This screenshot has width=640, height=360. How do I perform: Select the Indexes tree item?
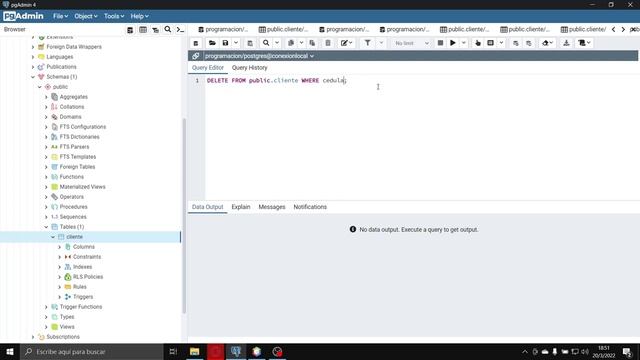pos(82,267)
